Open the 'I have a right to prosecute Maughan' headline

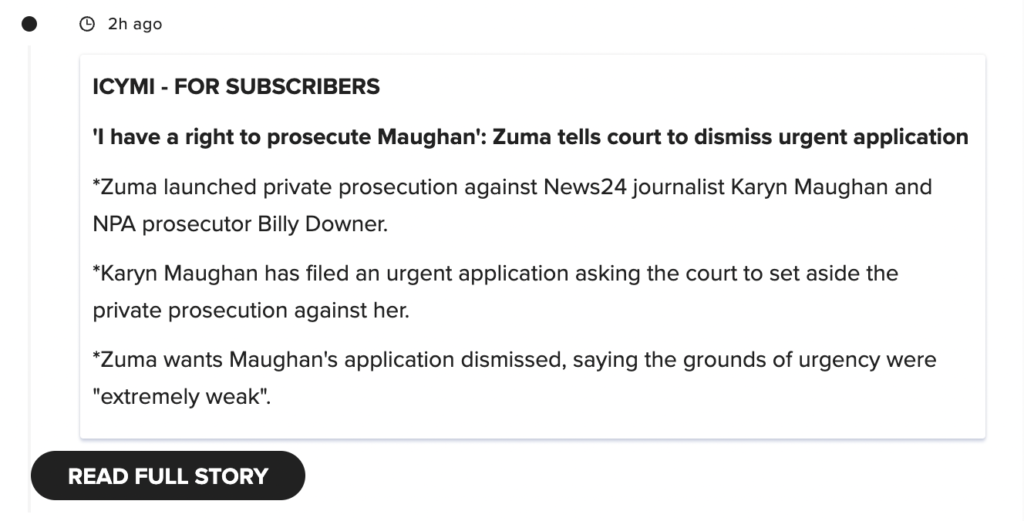pyautogui.click(x=530, y=137)
